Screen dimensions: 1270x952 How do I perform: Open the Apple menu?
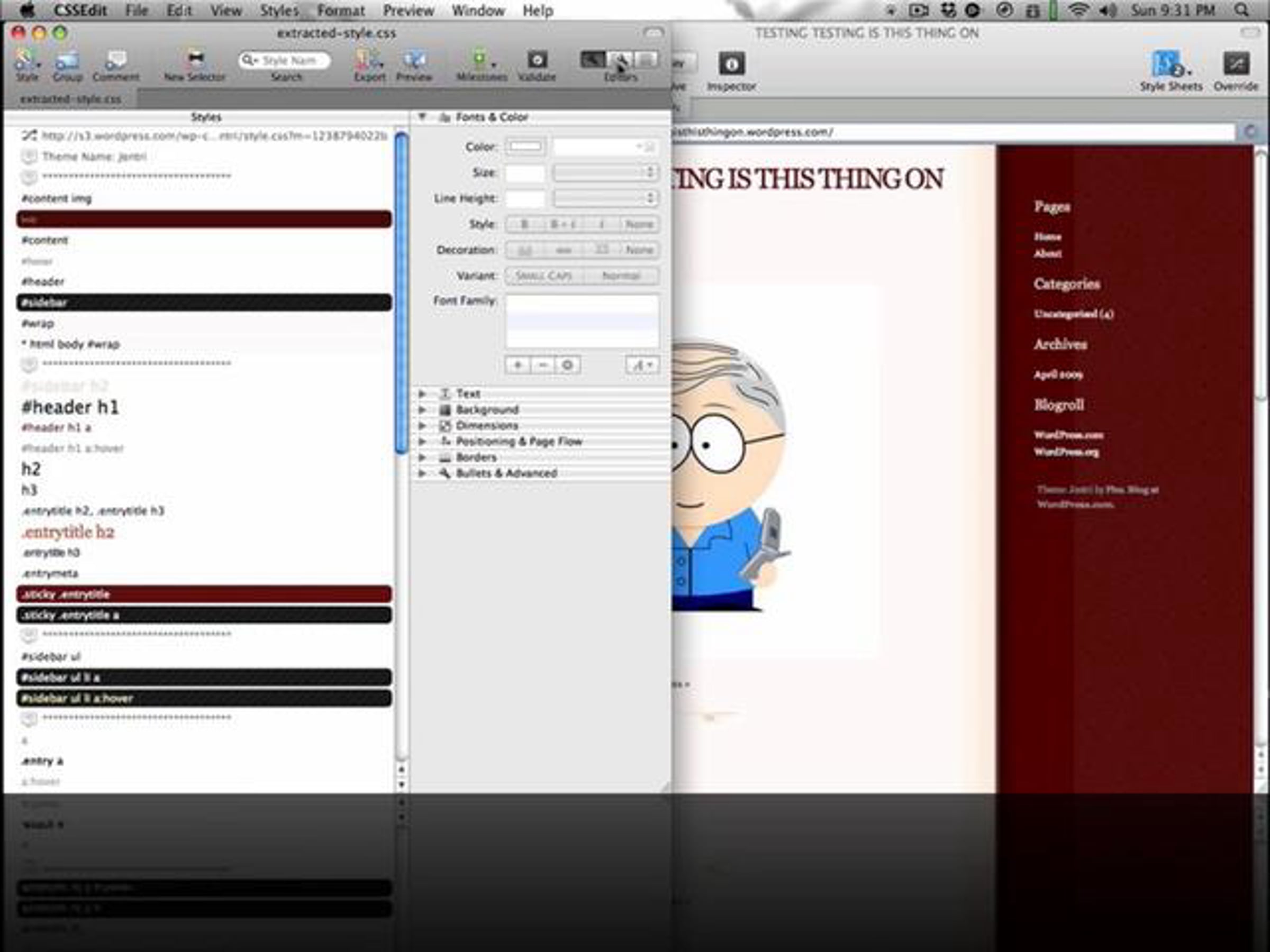pos(27,10)
